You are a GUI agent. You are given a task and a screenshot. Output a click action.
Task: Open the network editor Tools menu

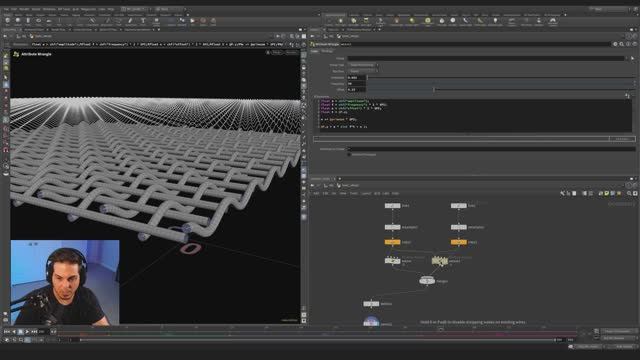tap(353, 193)
